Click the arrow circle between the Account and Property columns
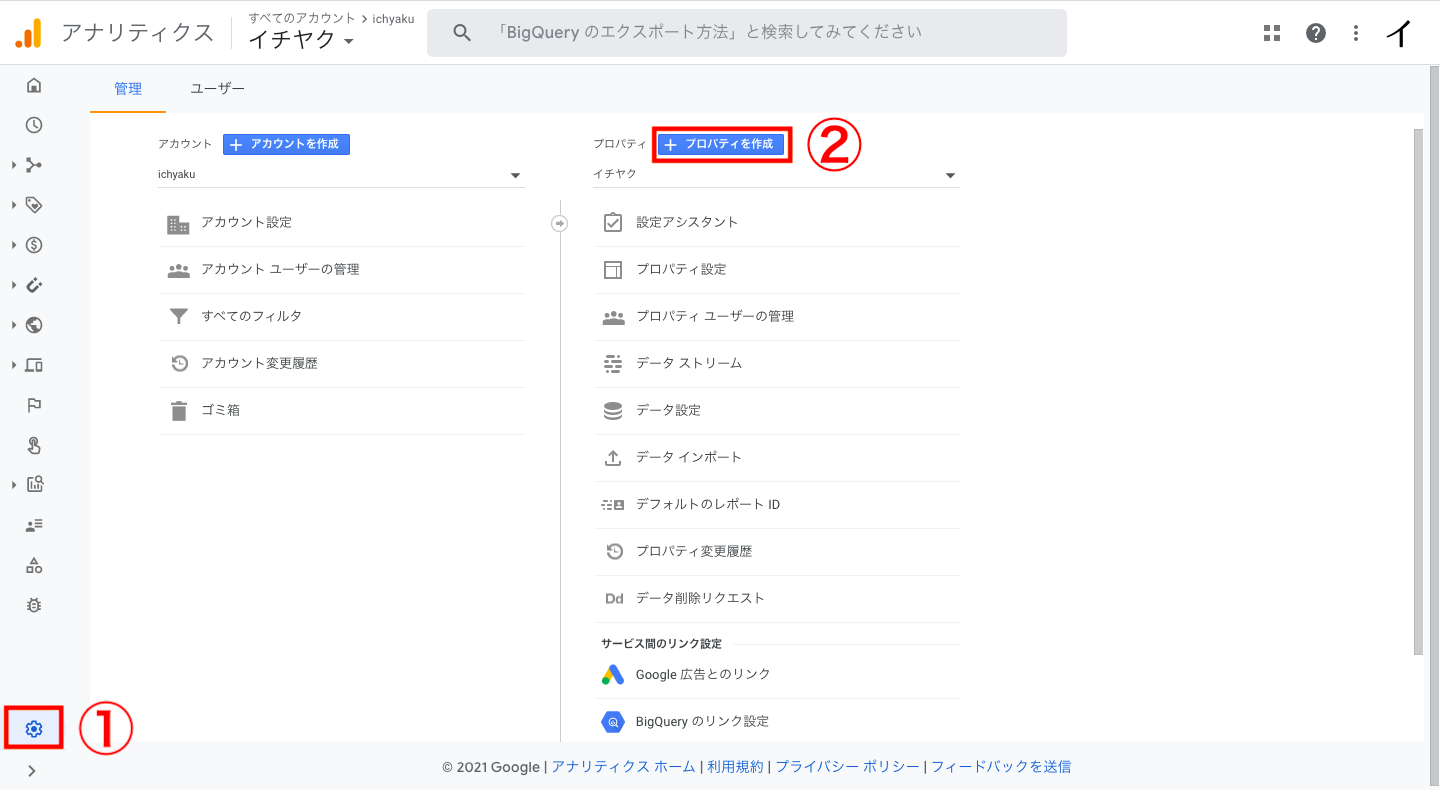 [560, 223]
